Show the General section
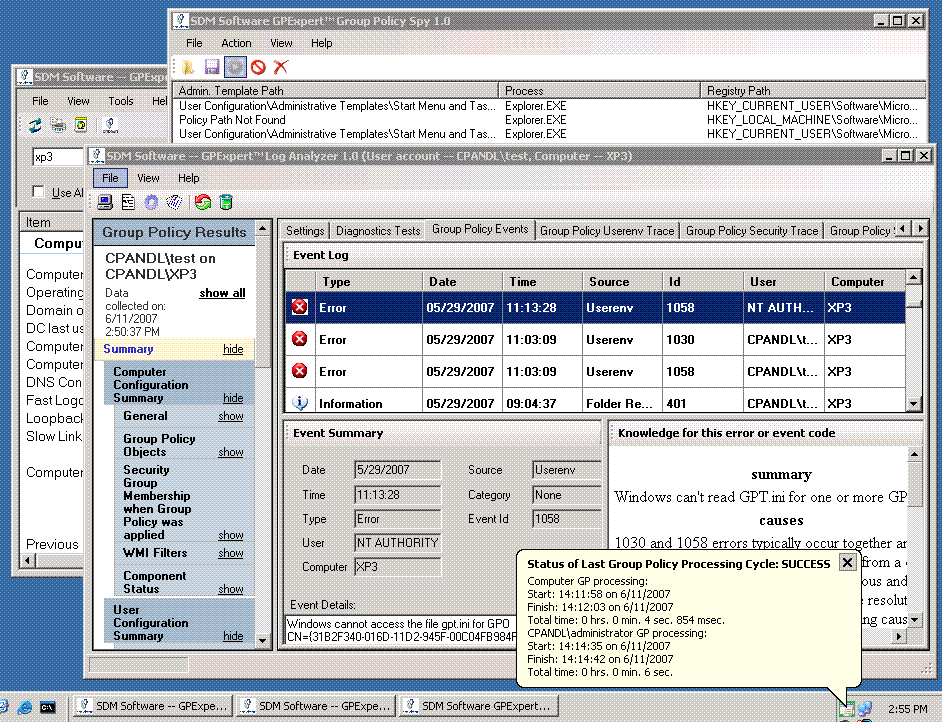 [x=231, y=416]
